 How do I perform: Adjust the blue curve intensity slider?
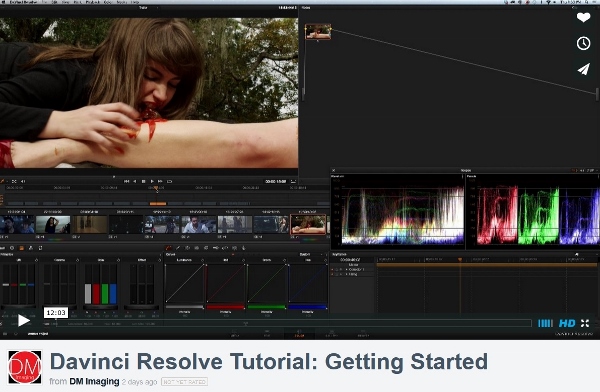(x=307, y=307)
